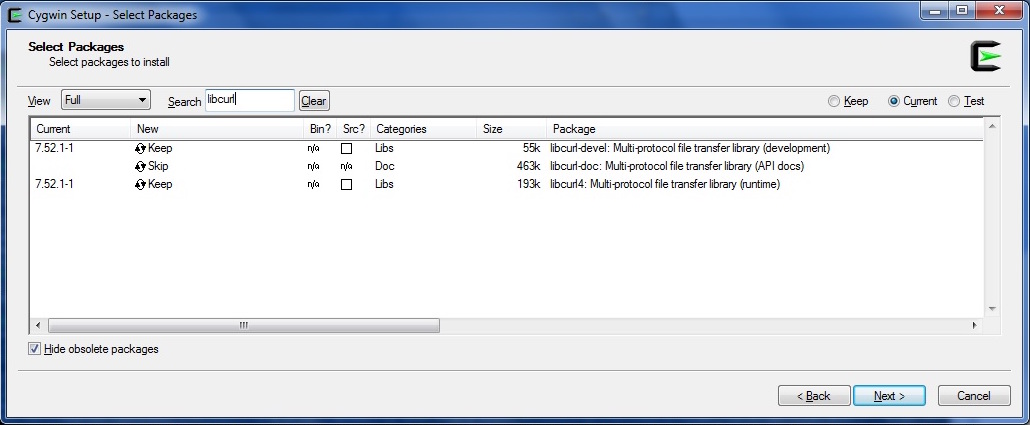
Task: Click the horizontal scrollbar left arrow
Action: [38, 325]
